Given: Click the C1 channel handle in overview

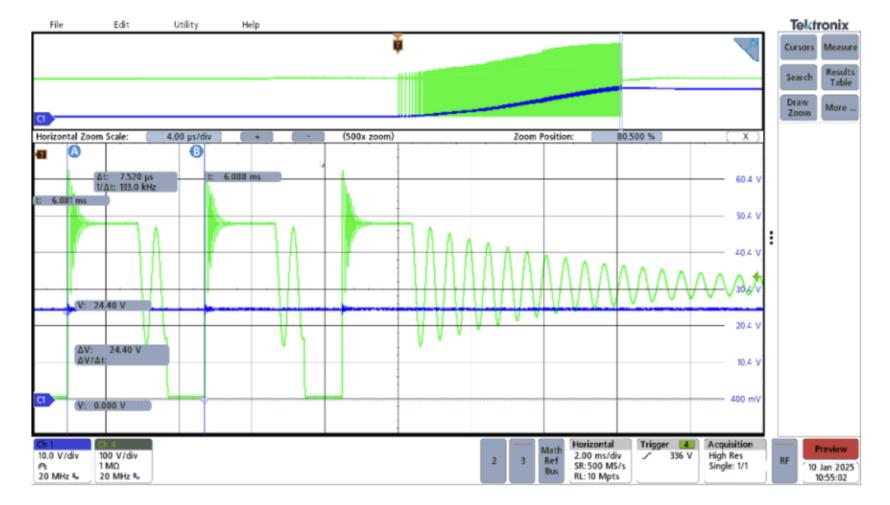Looking at the screenshot, I should 43,119.
